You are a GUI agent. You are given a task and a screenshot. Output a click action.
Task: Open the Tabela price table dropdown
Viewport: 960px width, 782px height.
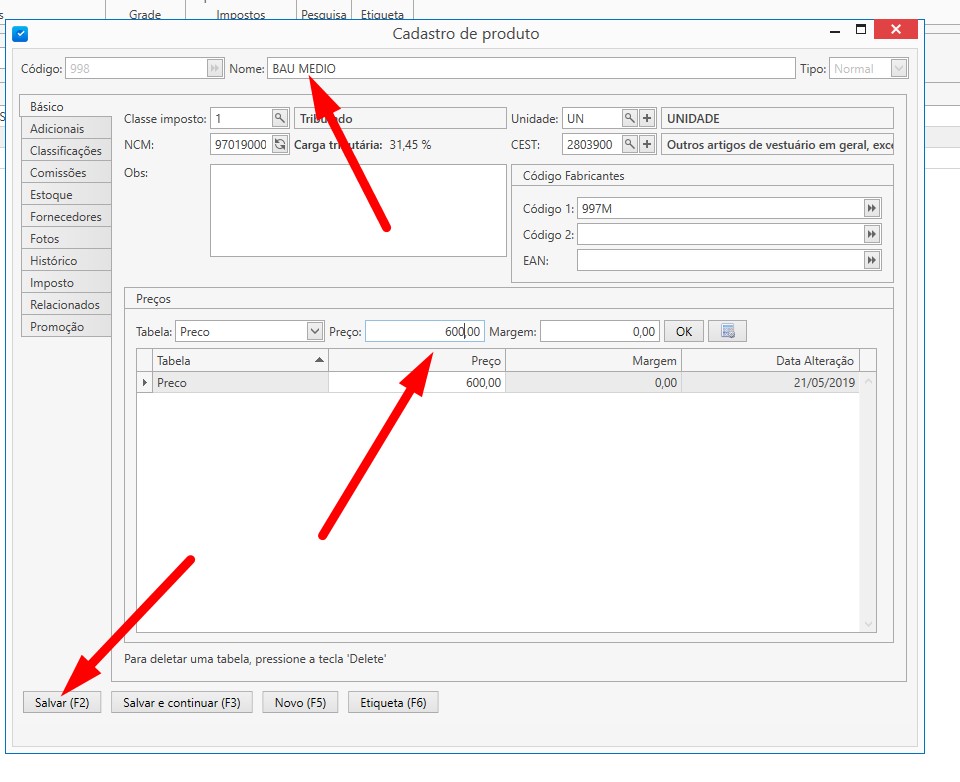point(313,331)
